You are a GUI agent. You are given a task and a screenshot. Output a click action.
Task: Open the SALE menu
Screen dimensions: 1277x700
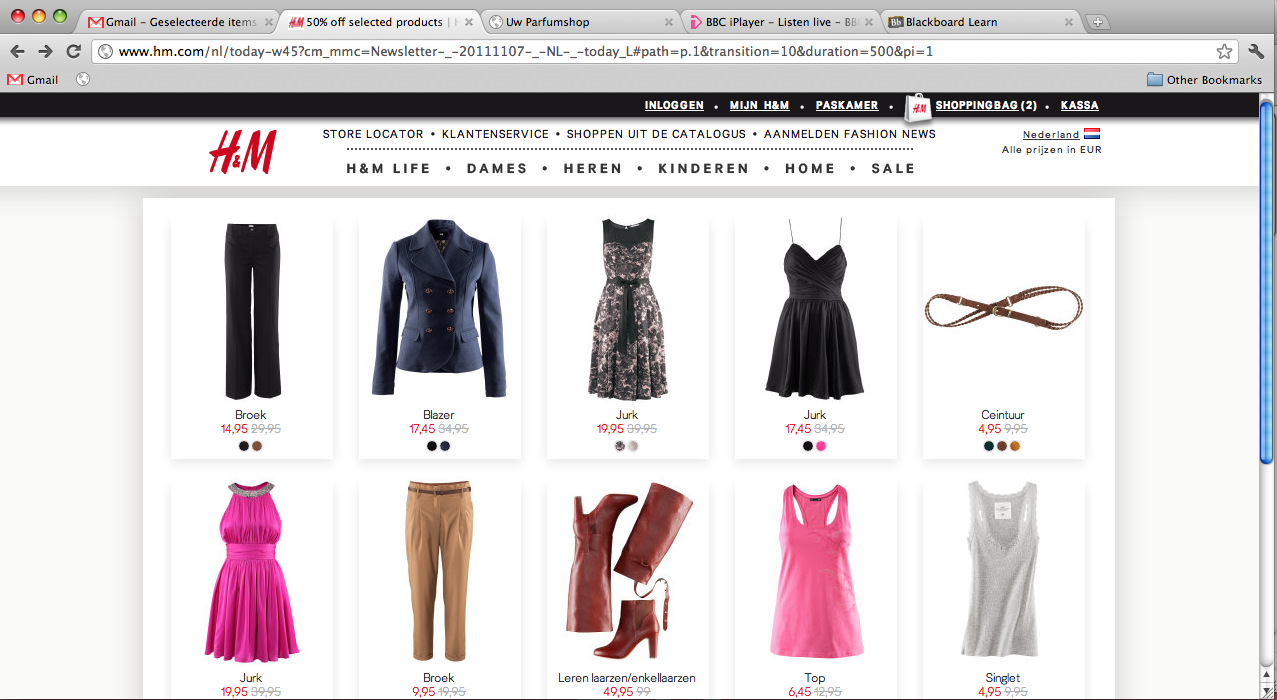point(892,168)
